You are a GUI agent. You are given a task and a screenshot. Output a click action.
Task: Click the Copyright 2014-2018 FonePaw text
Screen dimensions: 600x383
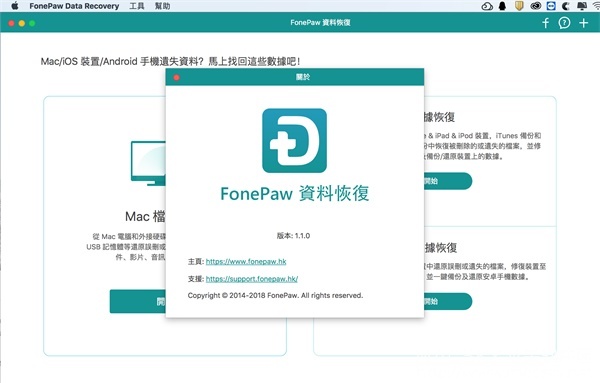tap(276, 295)
